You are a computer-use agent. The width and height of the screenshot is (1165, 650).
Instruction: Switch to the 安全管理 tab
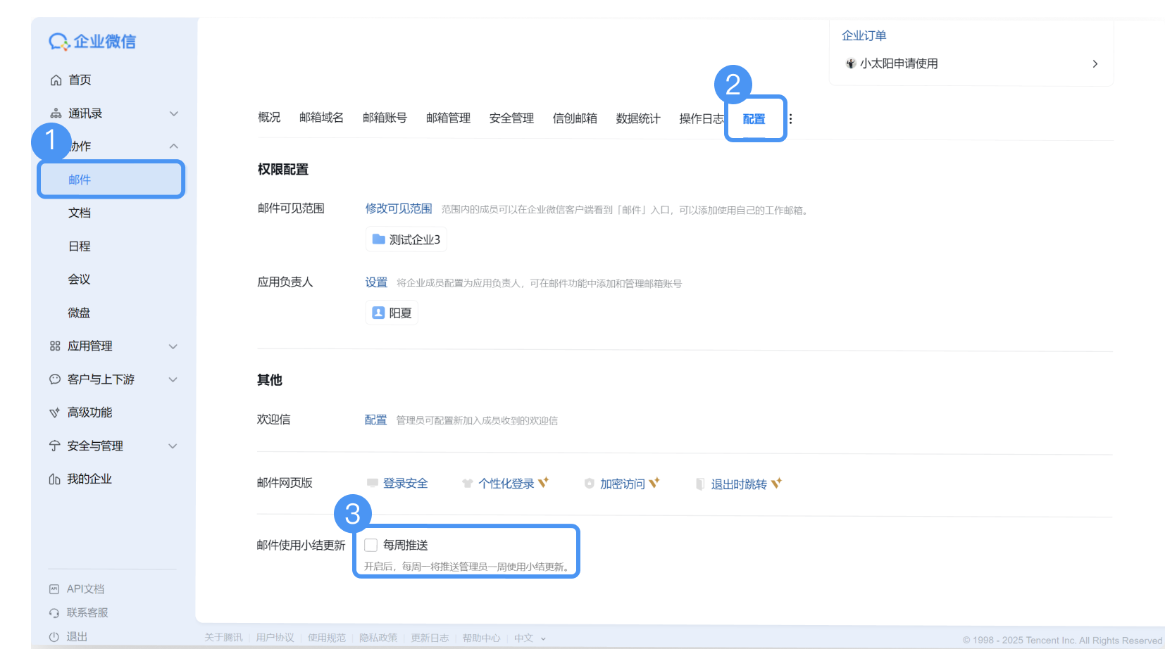pyautogui.click(x=511, y=118)
